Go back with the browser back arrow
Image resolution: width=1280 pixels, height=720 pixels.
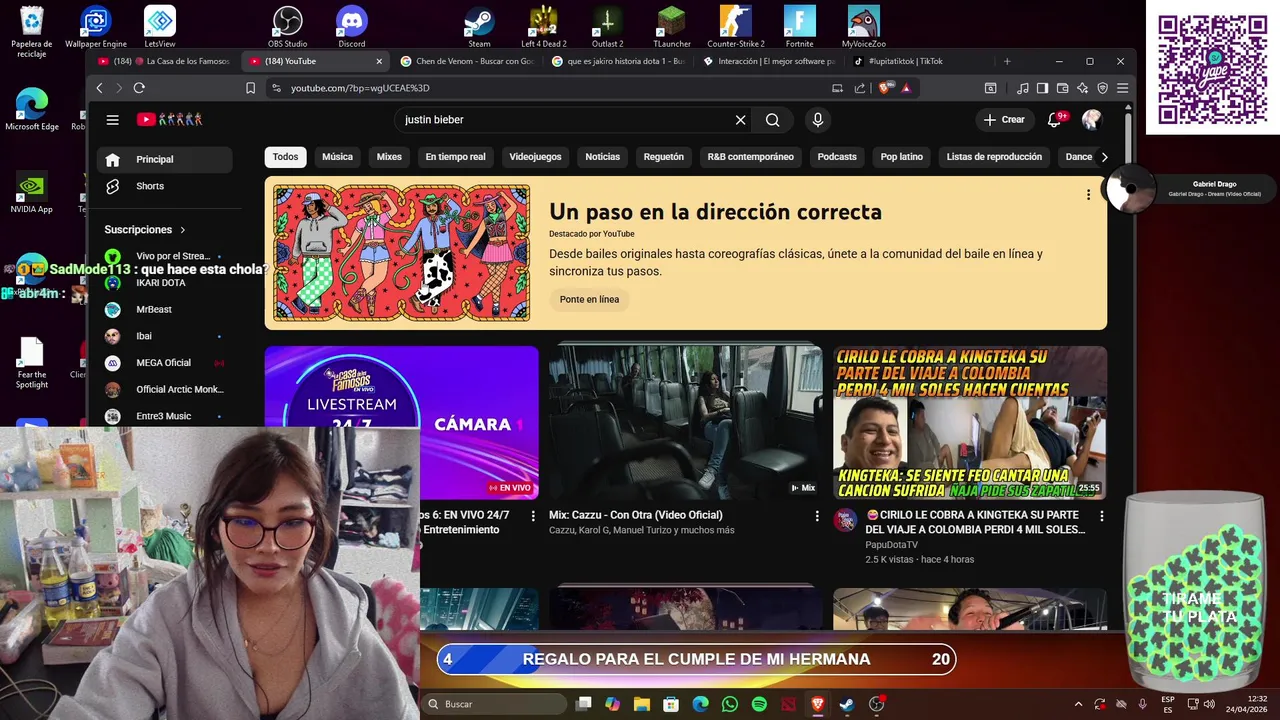99,88
